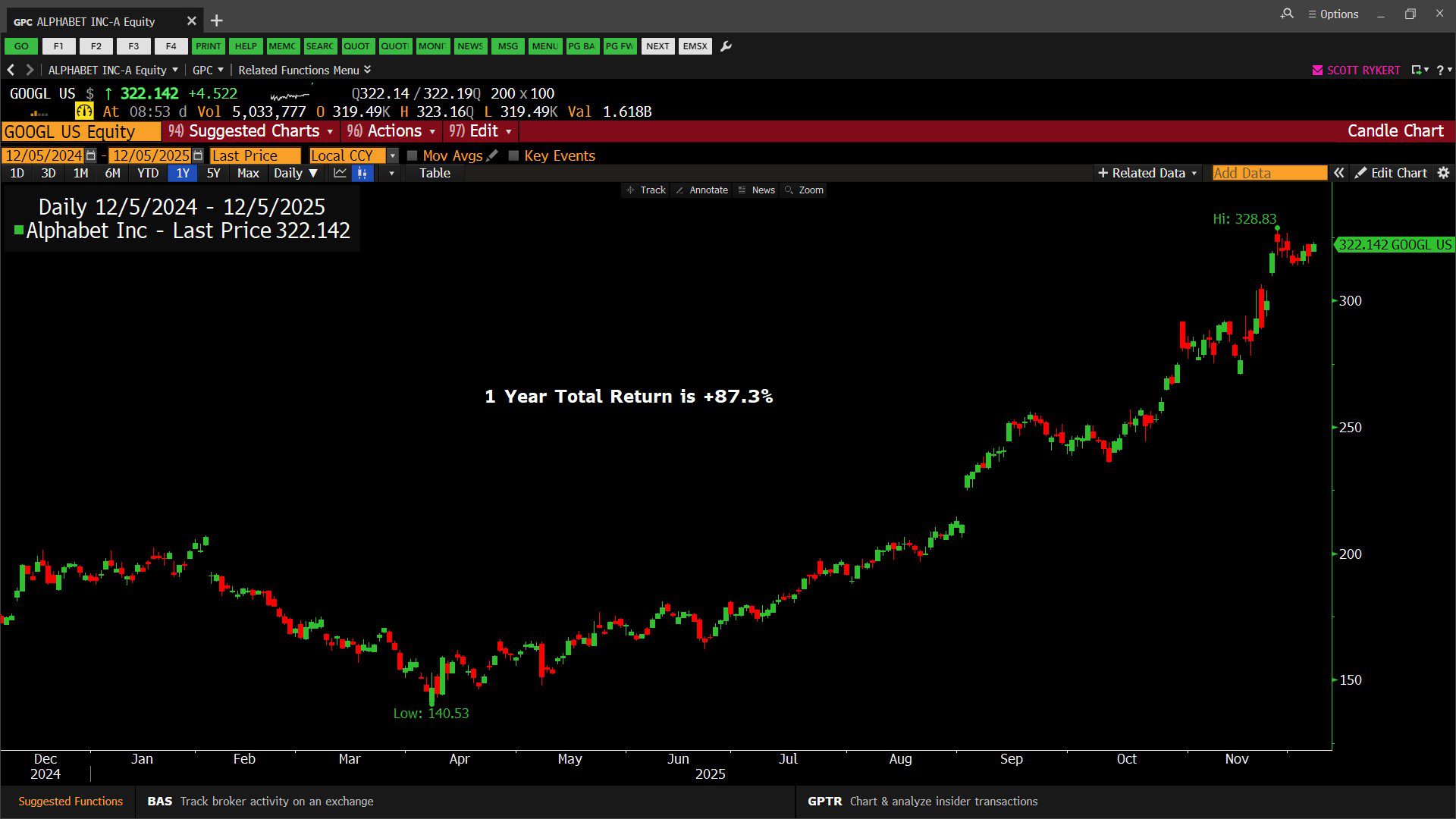1456x819 pixels.
Task: Collapse panel with double left chevron
Action: [1339, 173]
